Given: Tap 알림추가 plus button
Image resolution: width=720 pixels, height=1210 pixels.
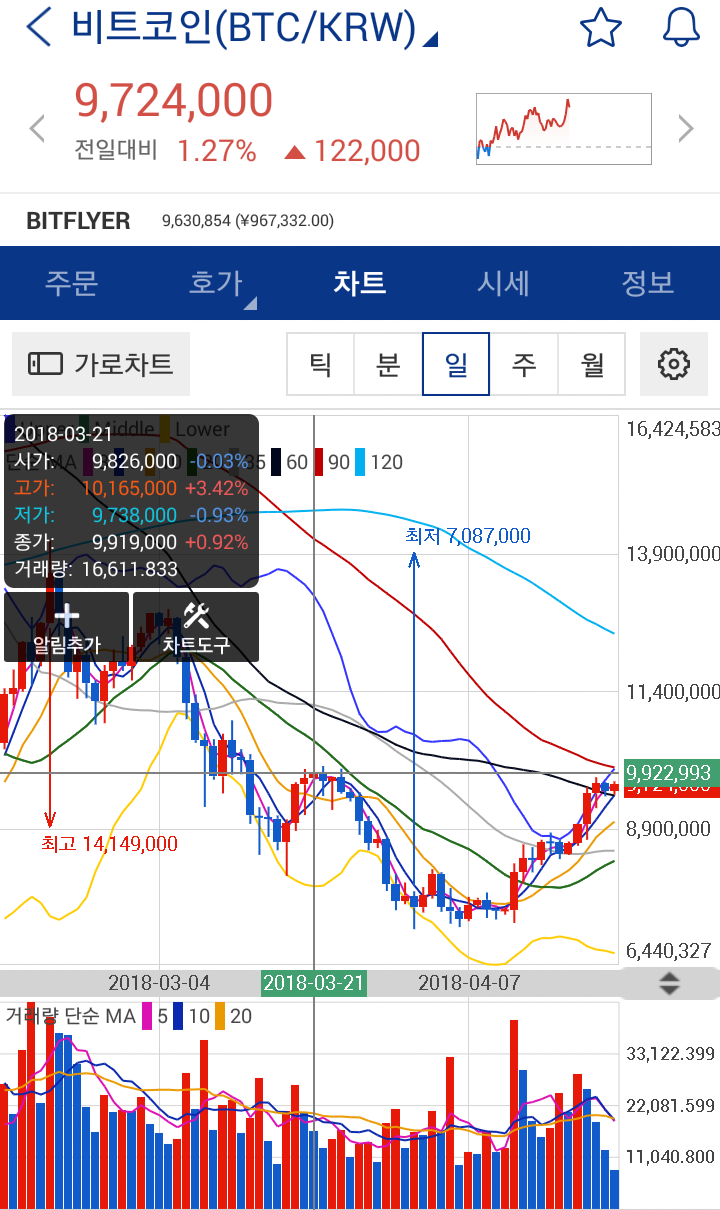Looking at the screenshot, I should [x=67, y=627].
